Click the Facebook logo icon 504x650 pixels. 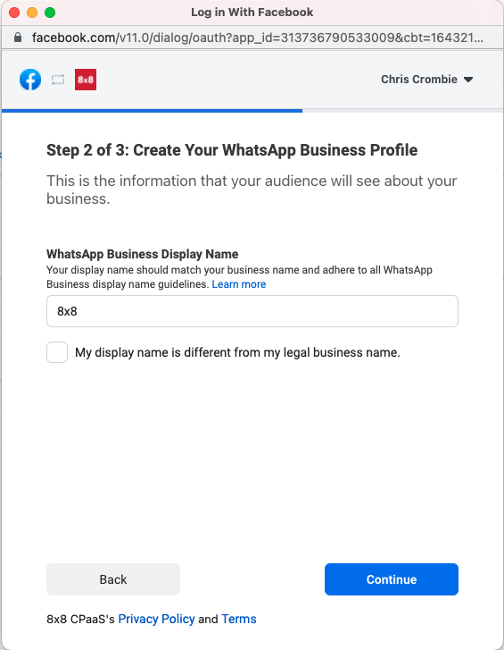tap(30, 79)
